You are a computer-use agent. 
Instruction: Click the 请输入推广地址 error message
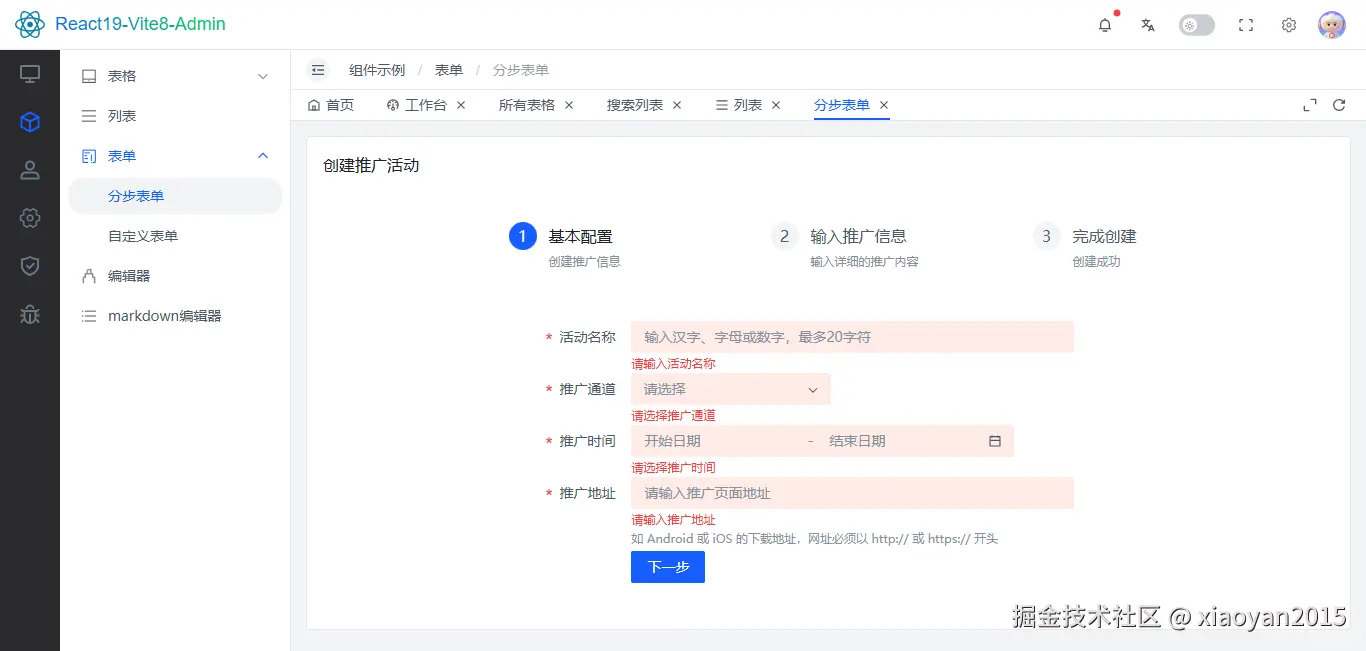[x=673, y=520]
